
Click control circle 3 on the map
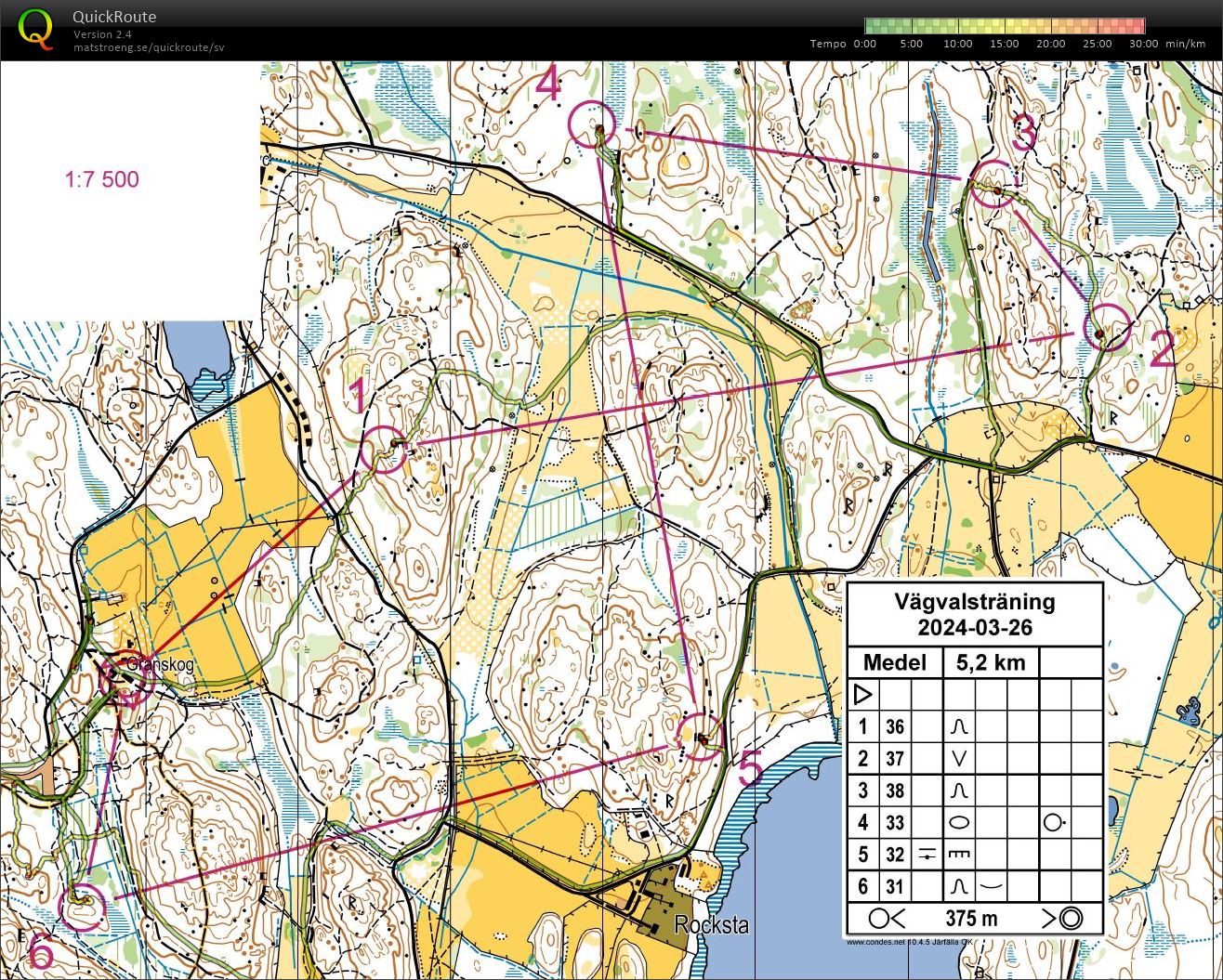coord(993,184)
